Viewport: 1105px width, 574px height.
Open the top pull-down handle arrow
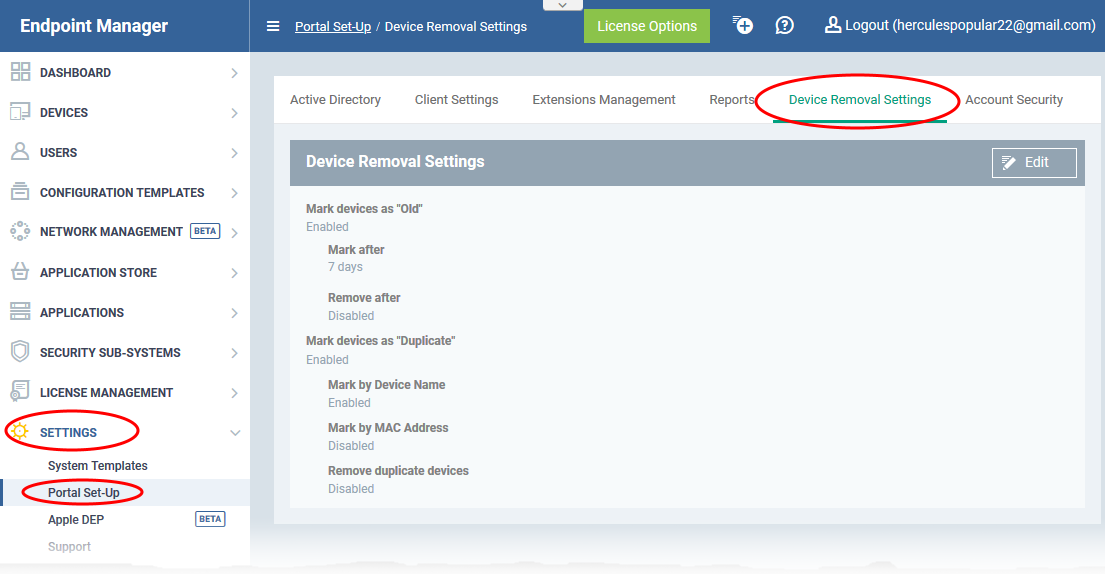point(562,5)
